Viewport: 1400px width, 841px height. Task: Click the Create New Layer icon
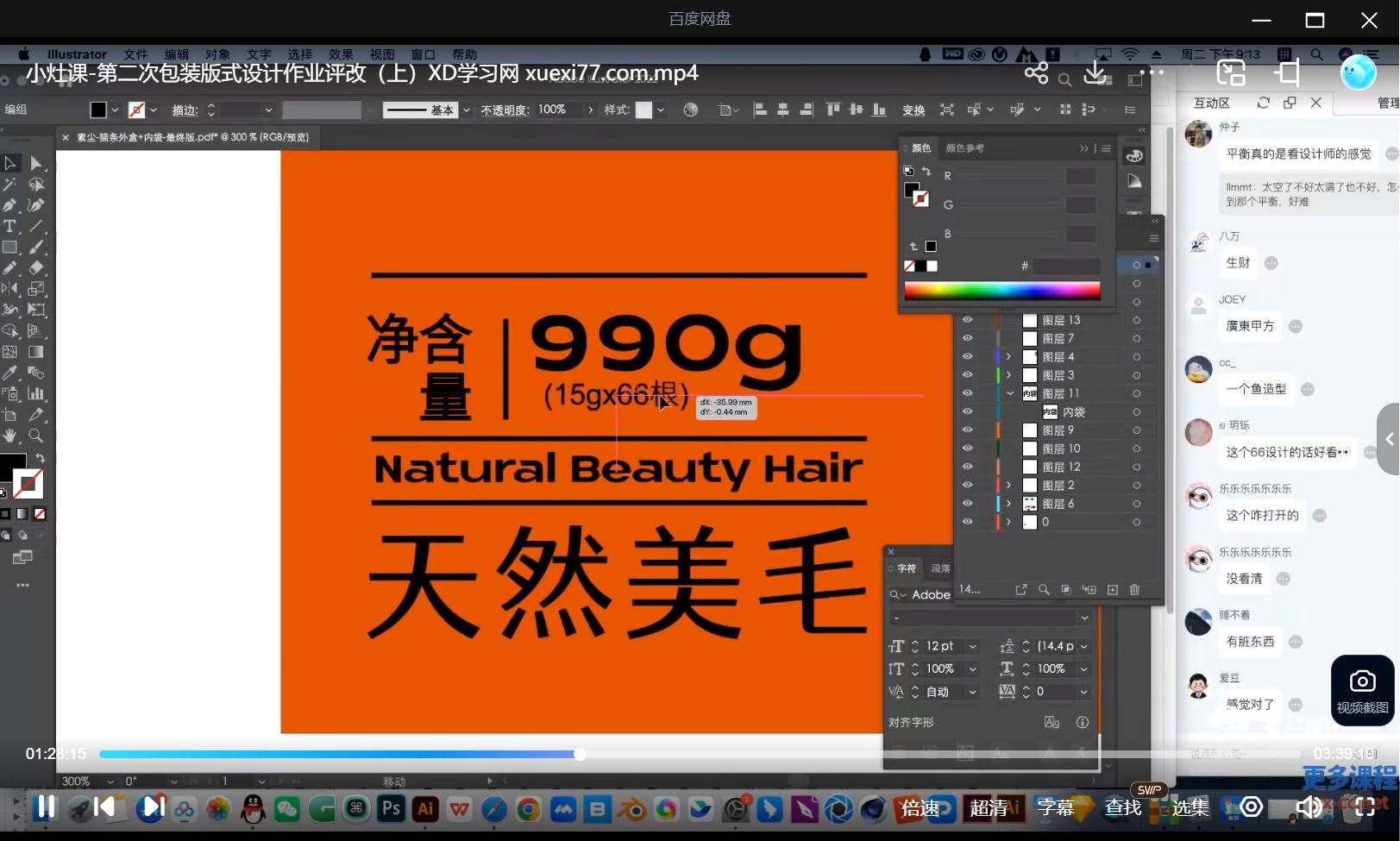[x=1112, y=590]
